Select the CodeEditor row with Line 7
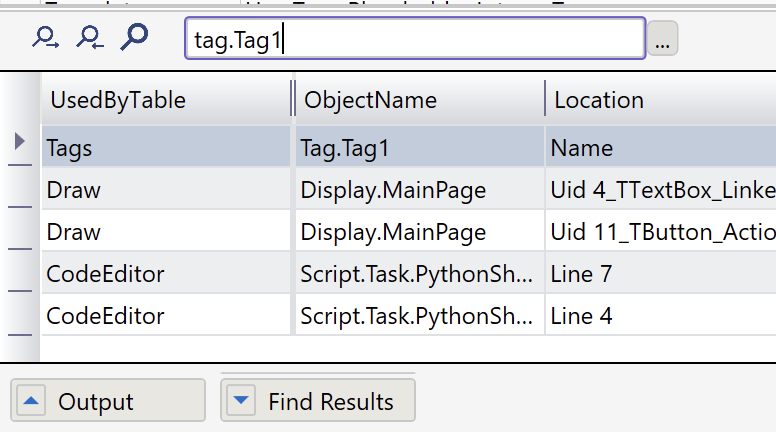Screen dimensions: 776x432 [x=165, y=274]
